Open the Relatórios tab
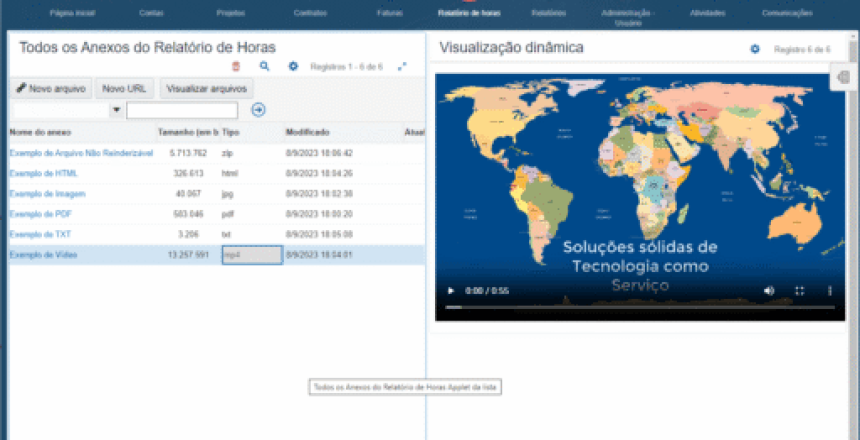860x440 pixels. click(548, 13)
